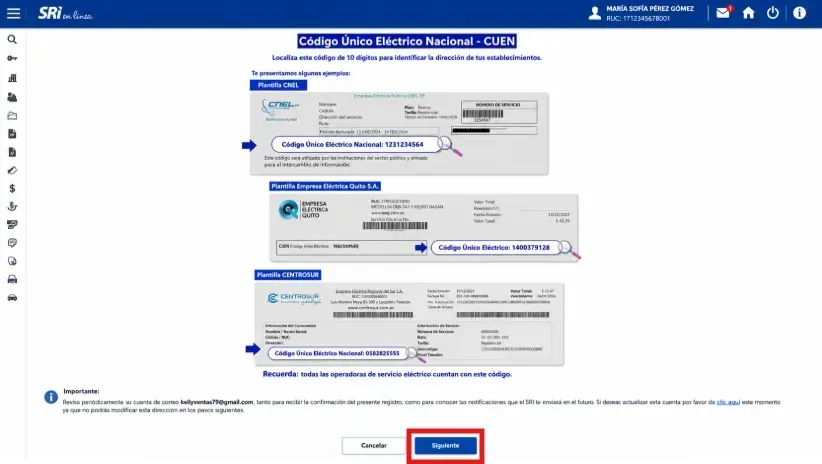This screenshot has height=464, width=822.
Task: Click the Empresa Eléctrica Quito bill example
Action: point(424,228)
